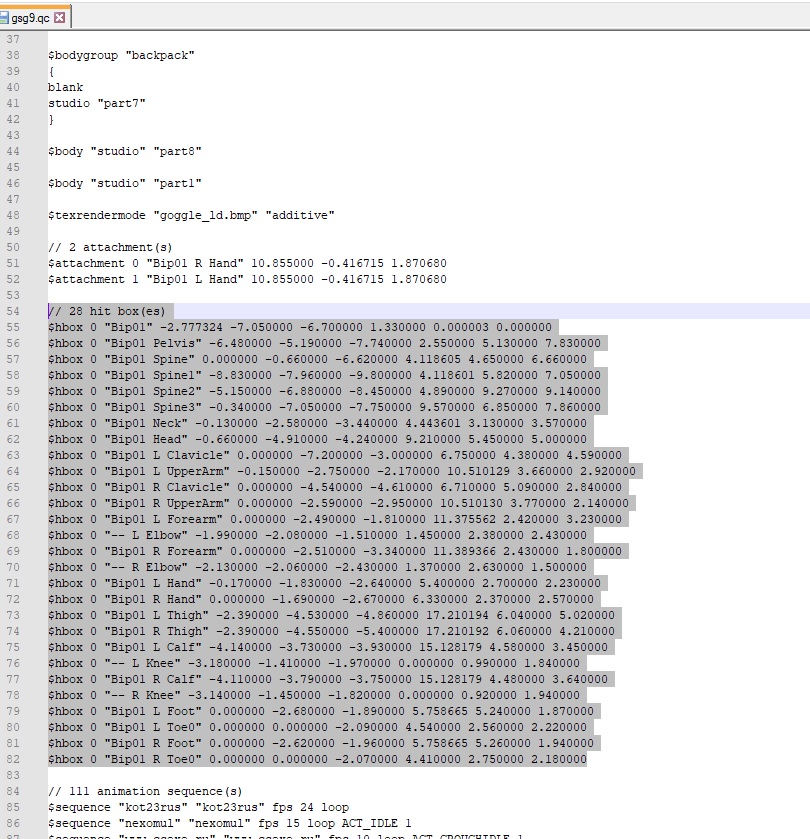Click the word "blank" on line 40
The height and width of the screenshot is (839, 810).
tap(65, 87)
